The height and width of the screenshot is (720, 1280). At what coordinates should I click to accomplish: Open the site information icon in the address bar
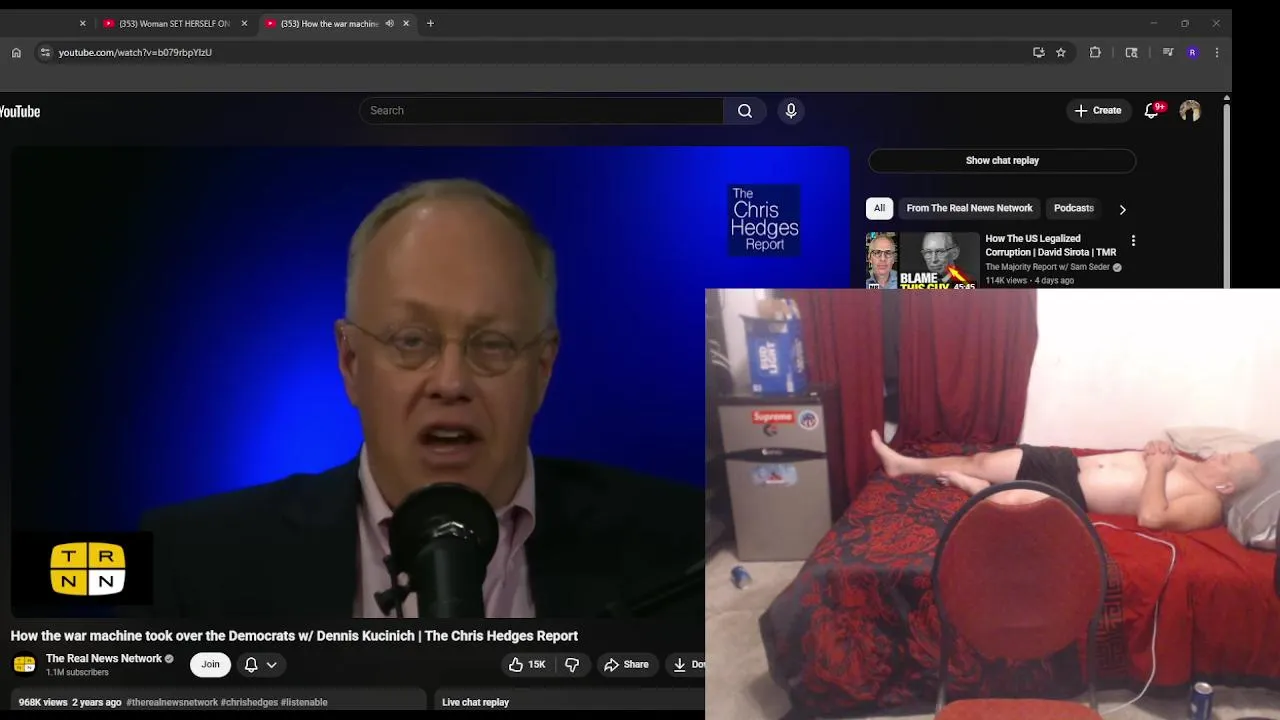44,52
